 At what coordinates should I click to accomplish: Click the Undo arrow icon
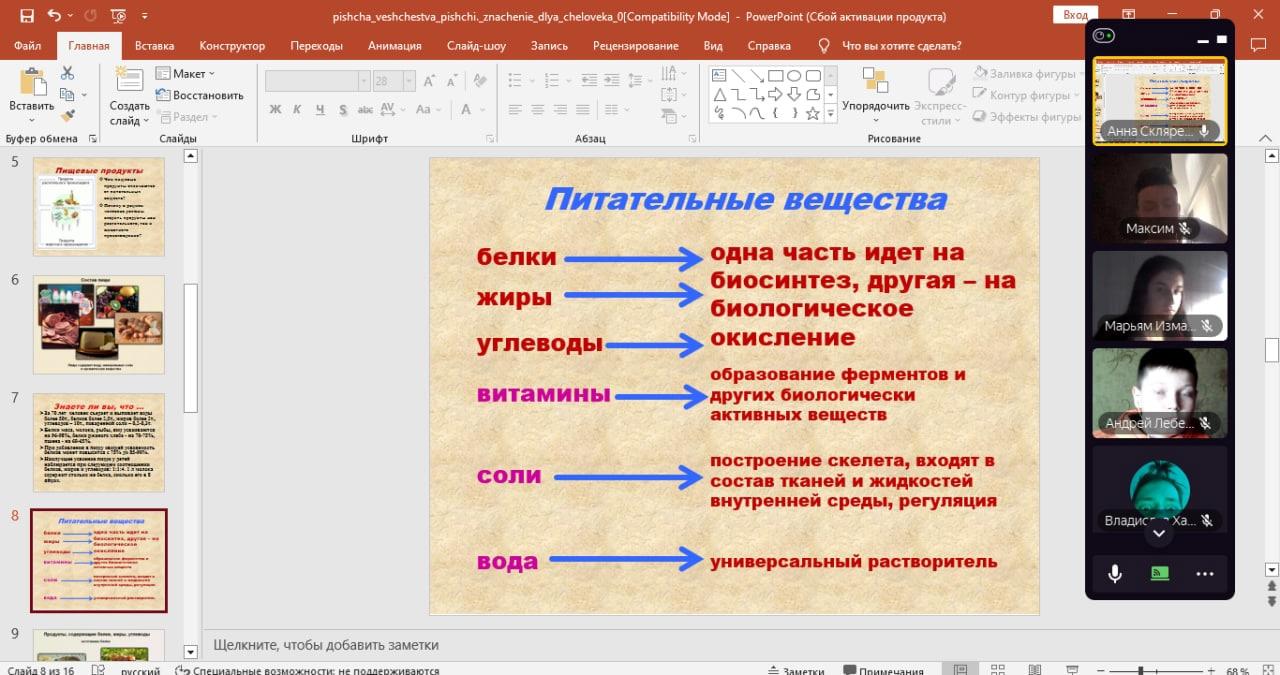click(53, 16)
